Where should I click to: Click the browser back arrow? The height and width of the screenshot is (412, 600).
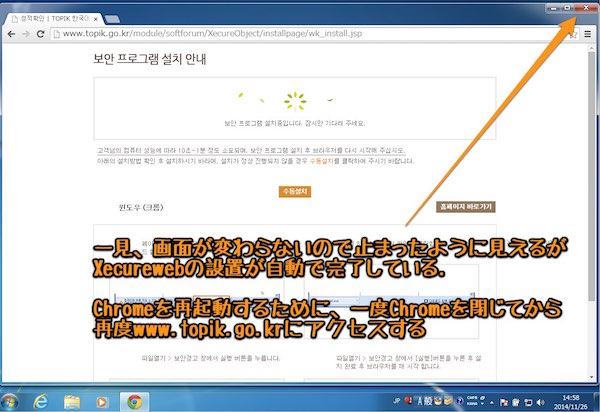pos(11,34)
